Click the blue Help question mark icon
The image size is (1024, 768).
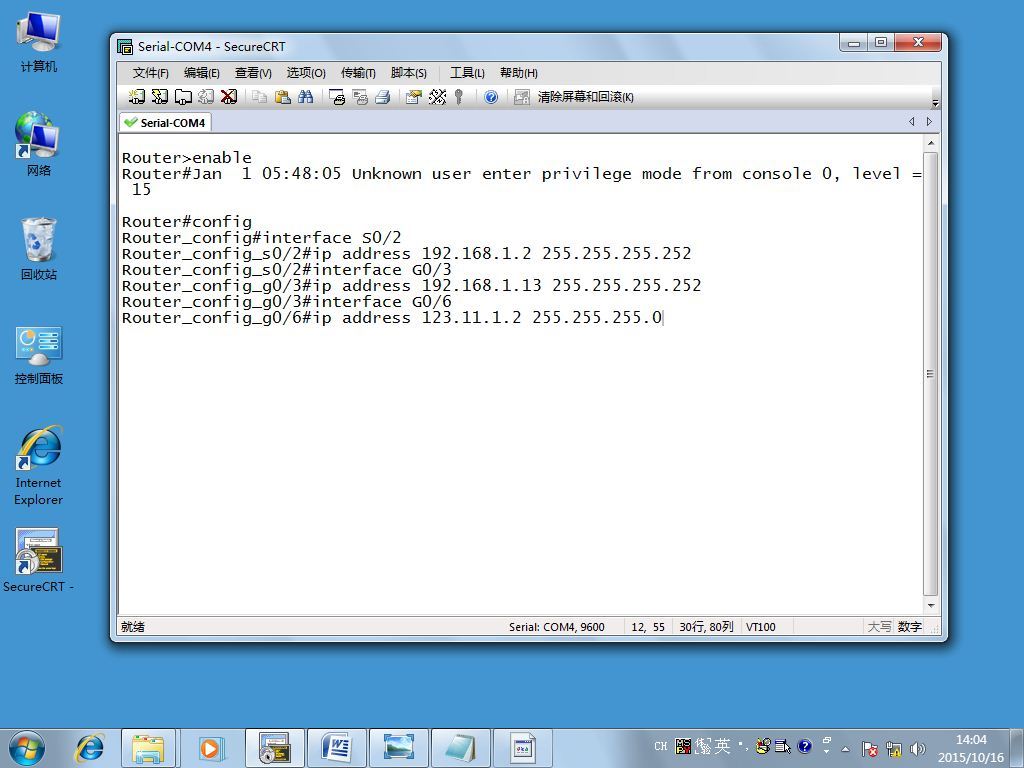(491, 97)
